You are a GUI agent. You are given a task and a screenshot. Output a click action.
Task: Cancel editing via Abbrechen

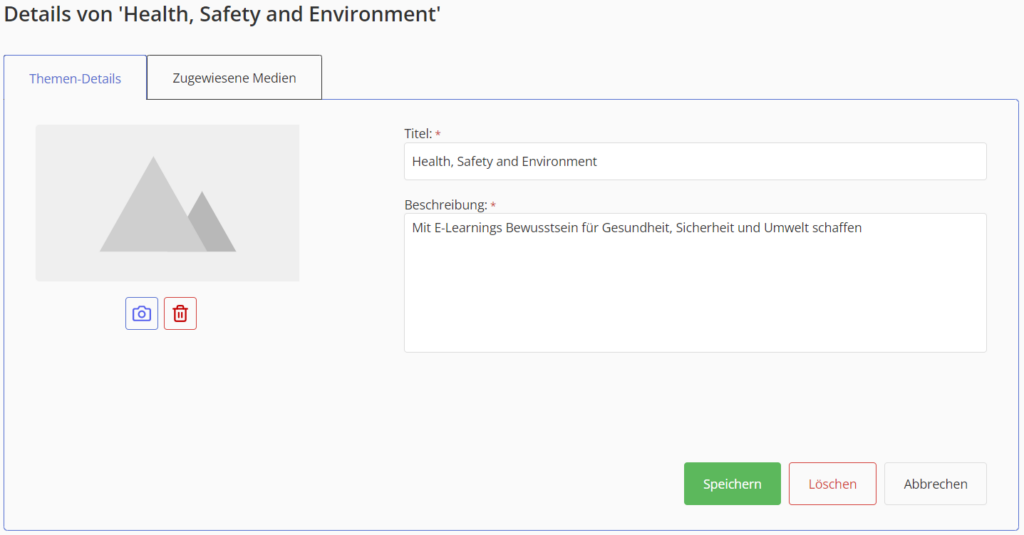(936, 484)
